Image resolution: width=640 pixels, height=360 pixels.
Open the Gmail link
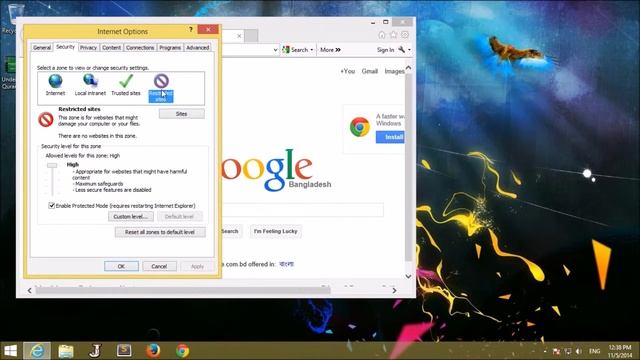point(369,71)
